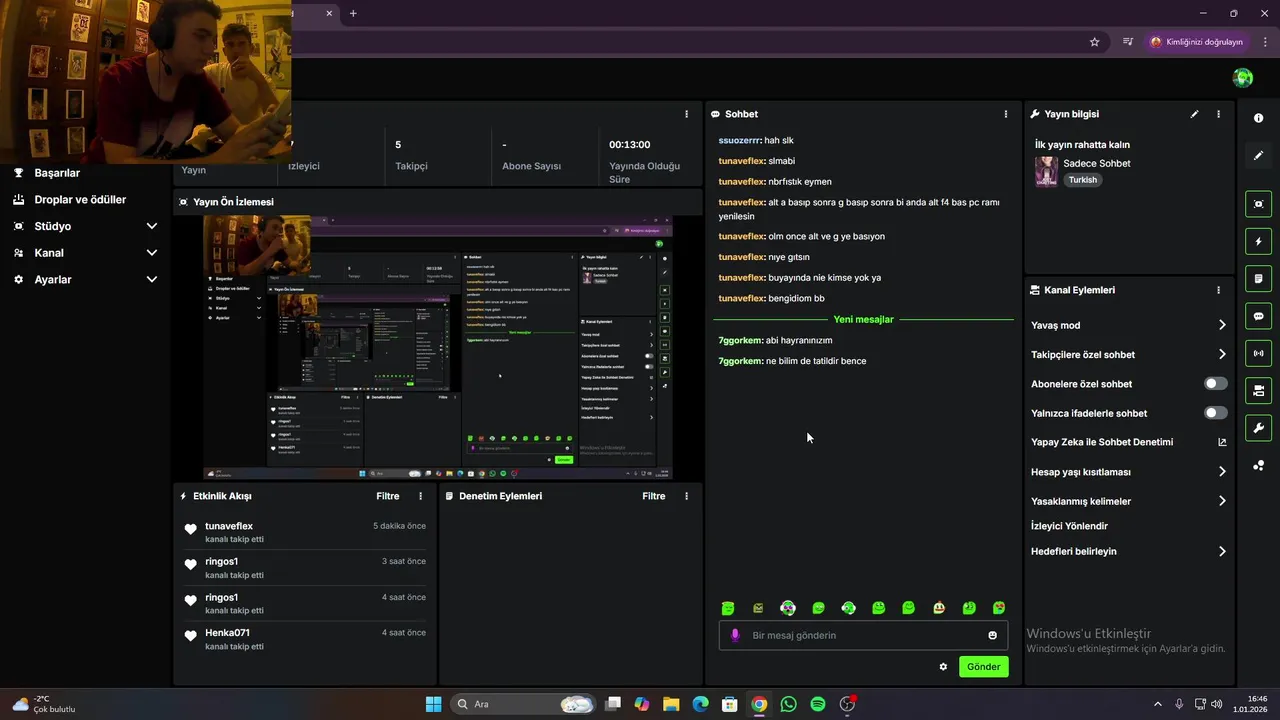Open the emoji picker smiley in chat box
Viewport: 1280px width, 720px height.
(x=992, y=635)
